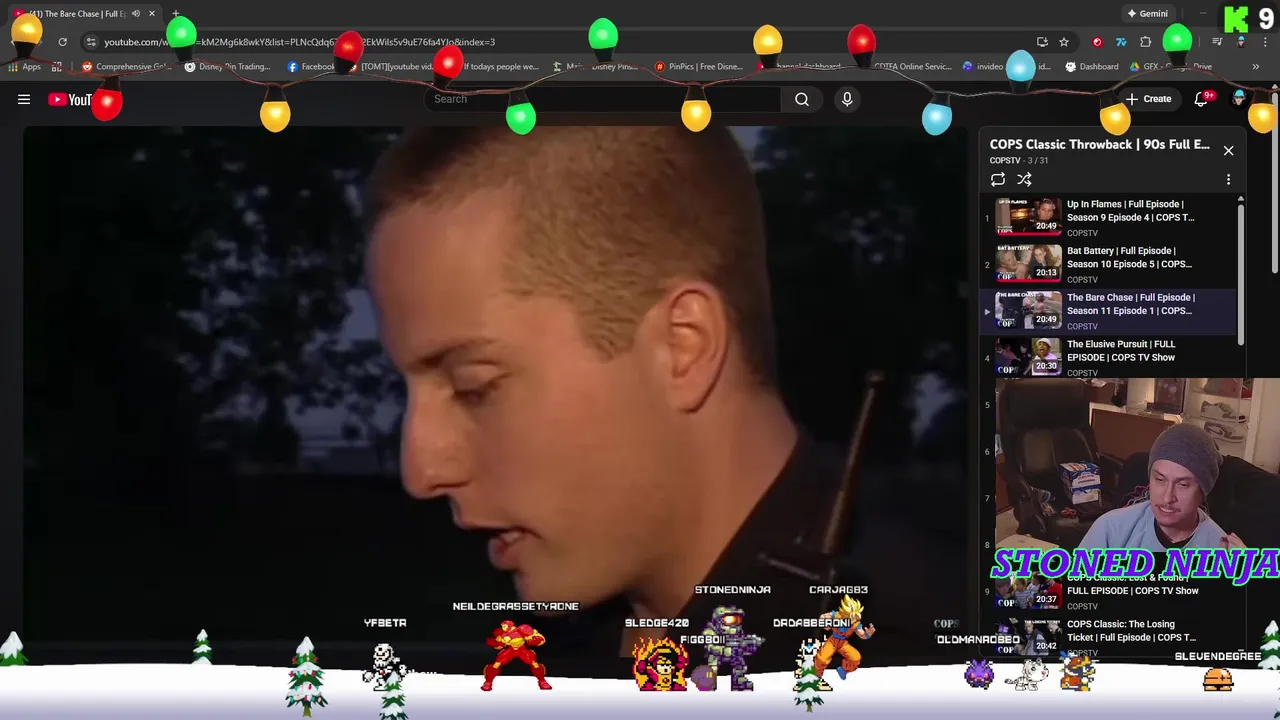Click the red circle extension icon

click(x=1097, y=42)
